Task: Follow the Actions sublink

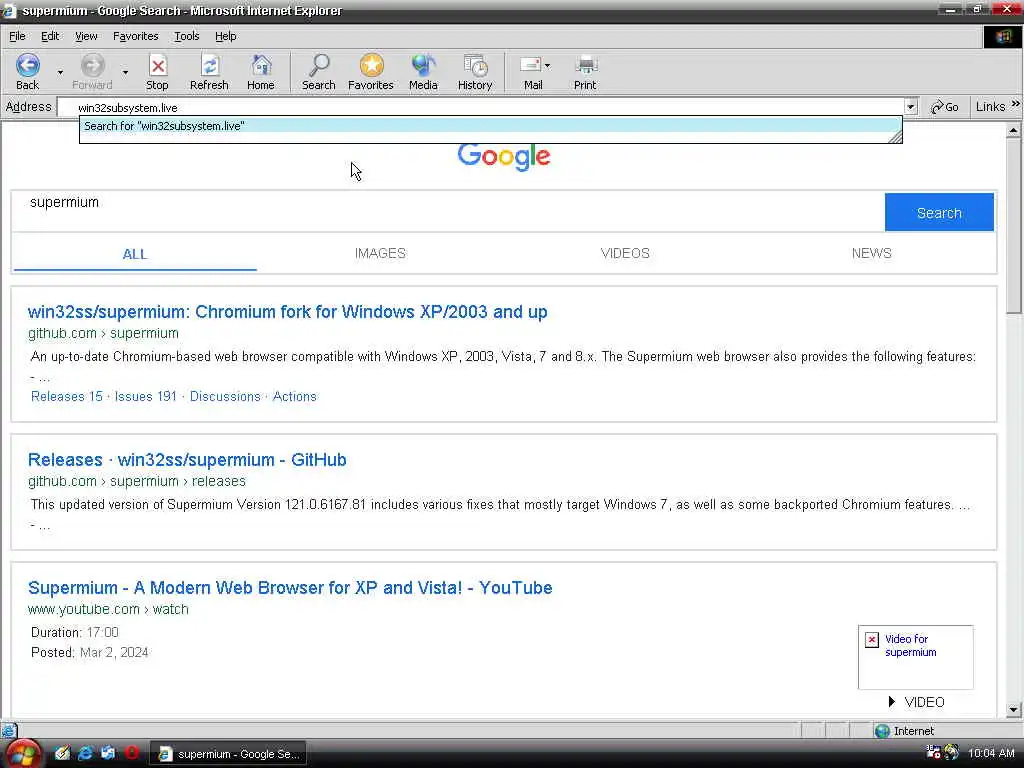Action: 295,396
